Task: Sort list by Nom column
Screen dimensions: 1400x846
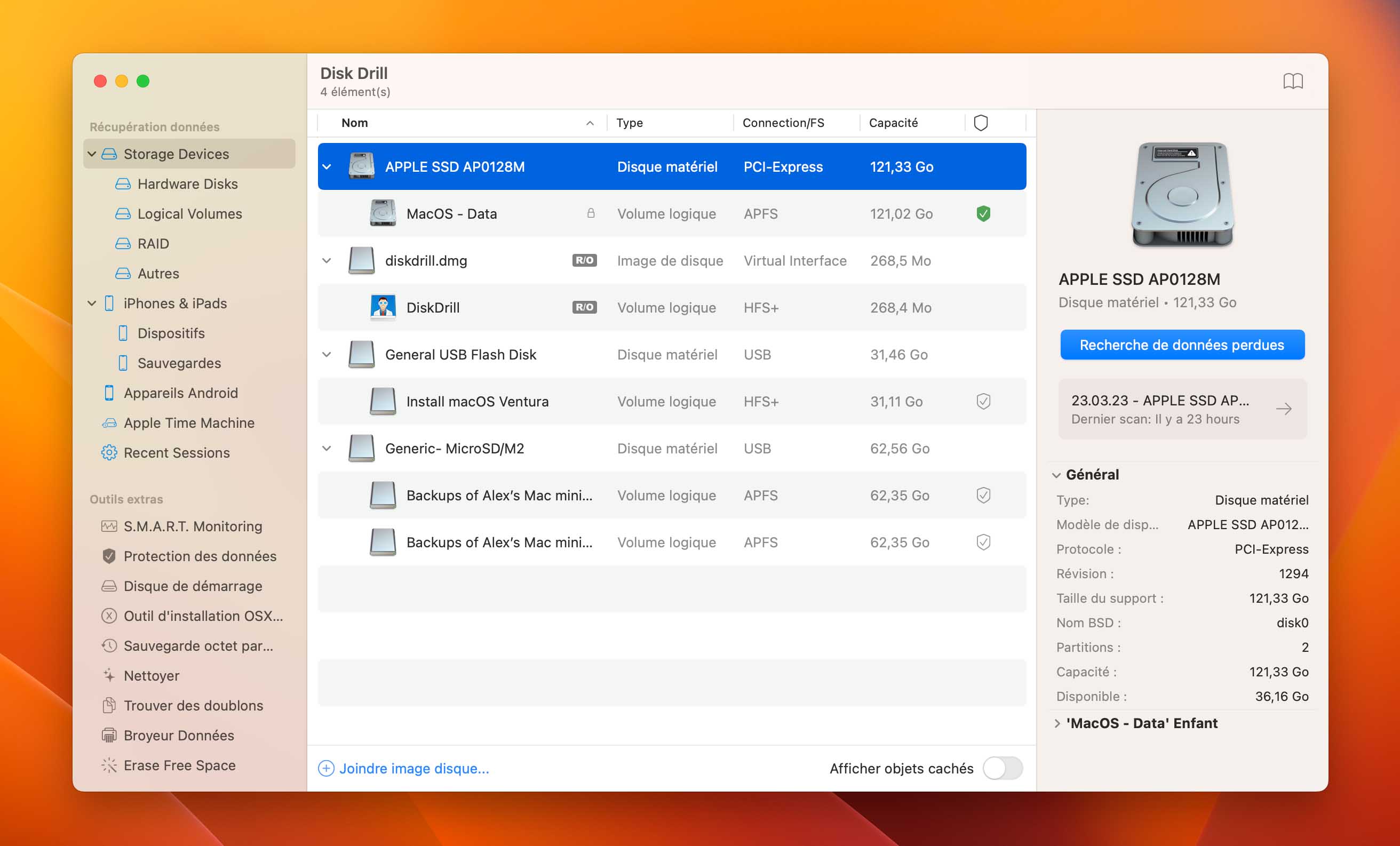Action: pyautogui.click(x=462, y=123)
